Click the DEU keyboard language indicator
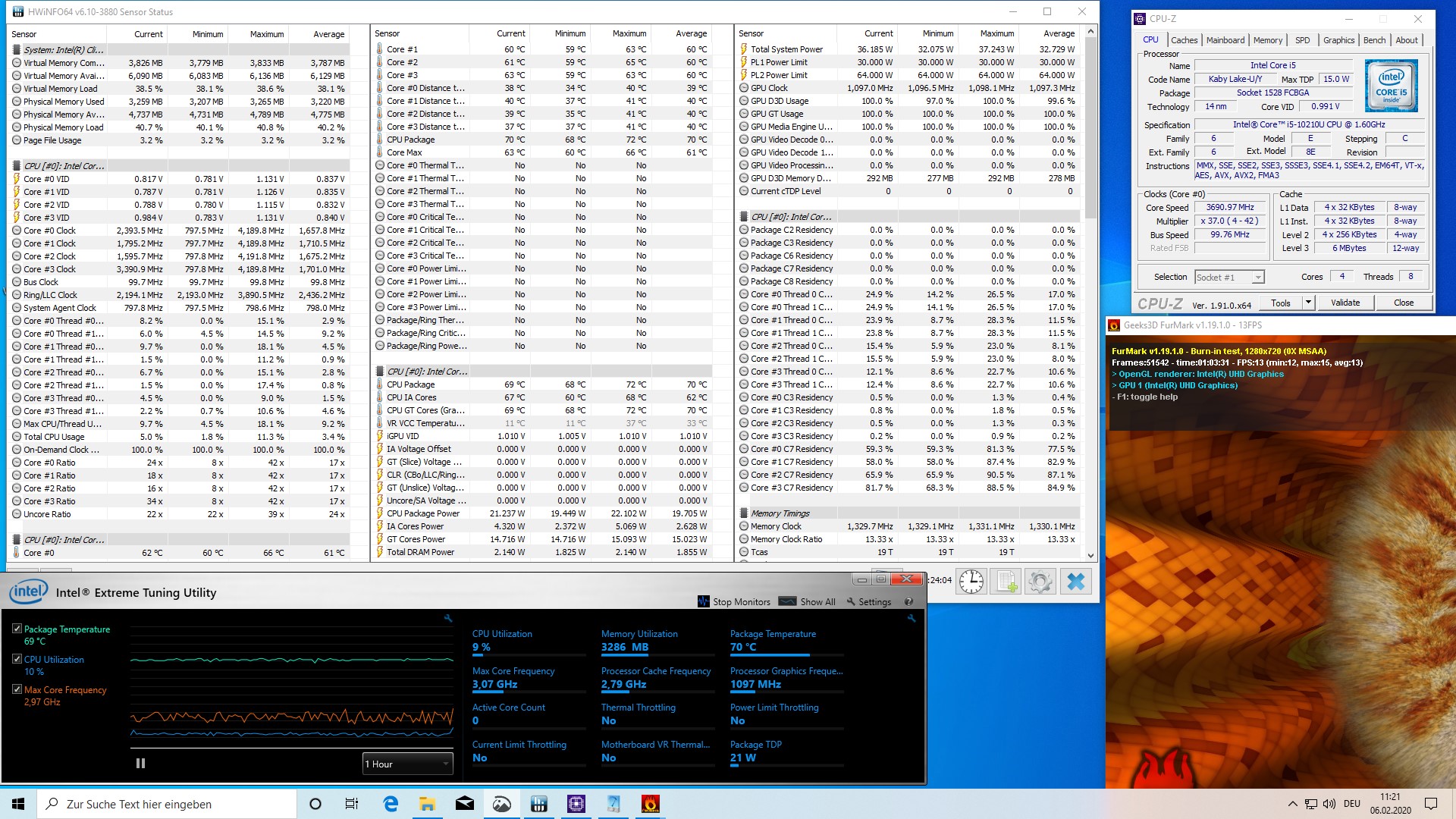The width and height of the screenshot is (1456, 819). point(1352,804)
